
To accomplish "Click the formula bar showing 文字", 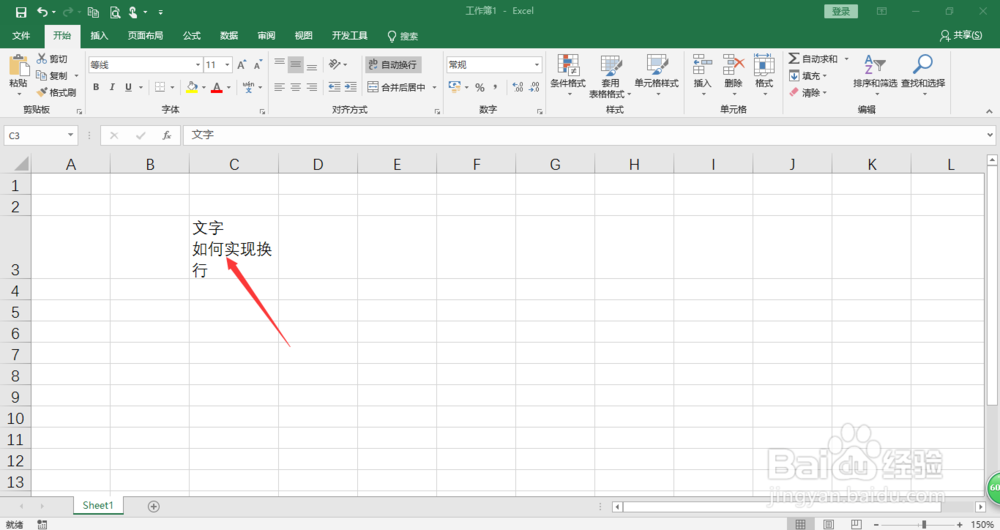I will (x=584, y=135).
